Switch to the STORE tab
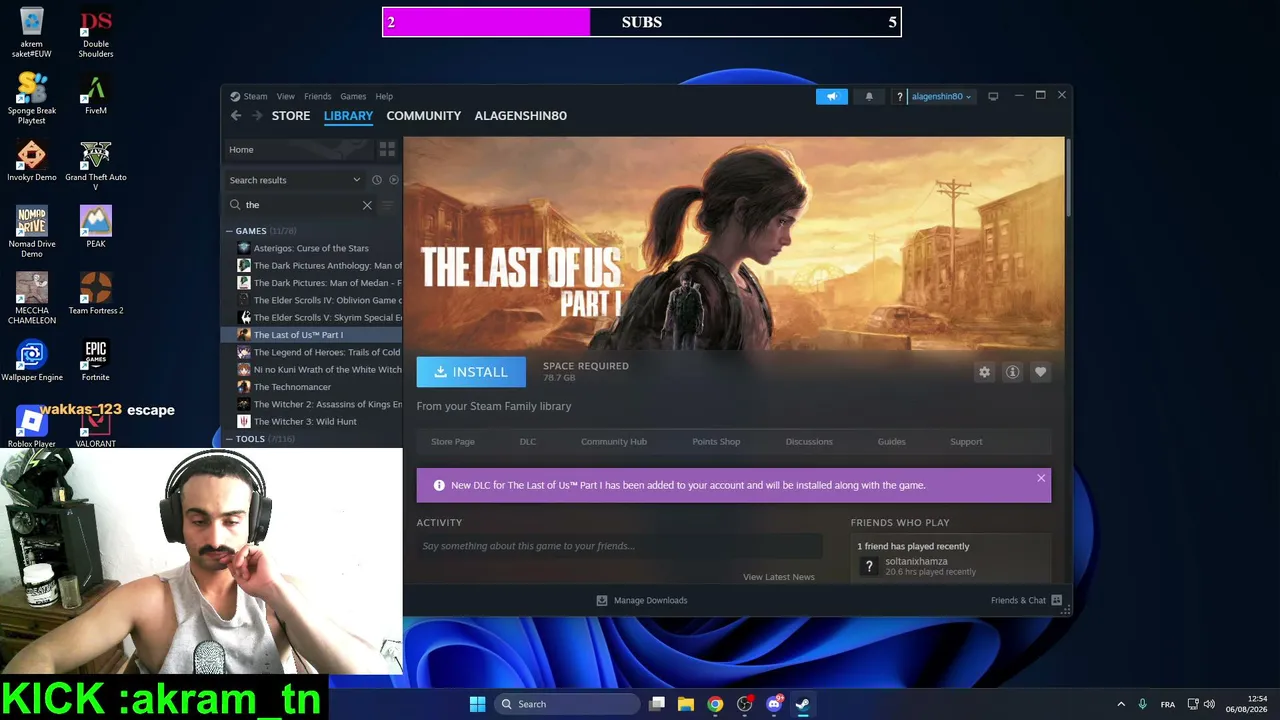 [x=291, y=116]
